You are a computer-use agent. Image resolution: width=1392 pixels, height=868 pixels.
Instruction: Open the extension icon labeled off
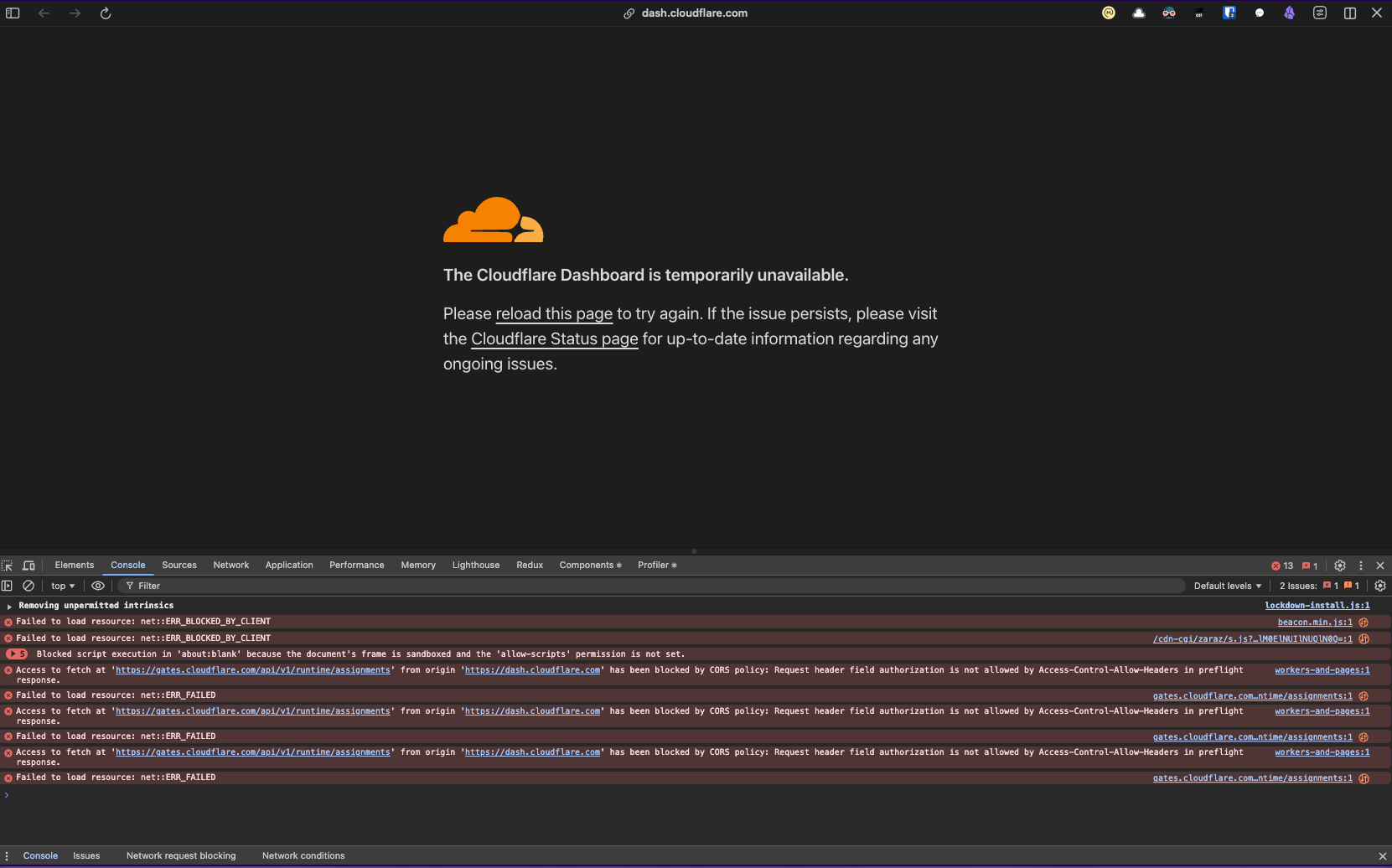pos(1199,13)
